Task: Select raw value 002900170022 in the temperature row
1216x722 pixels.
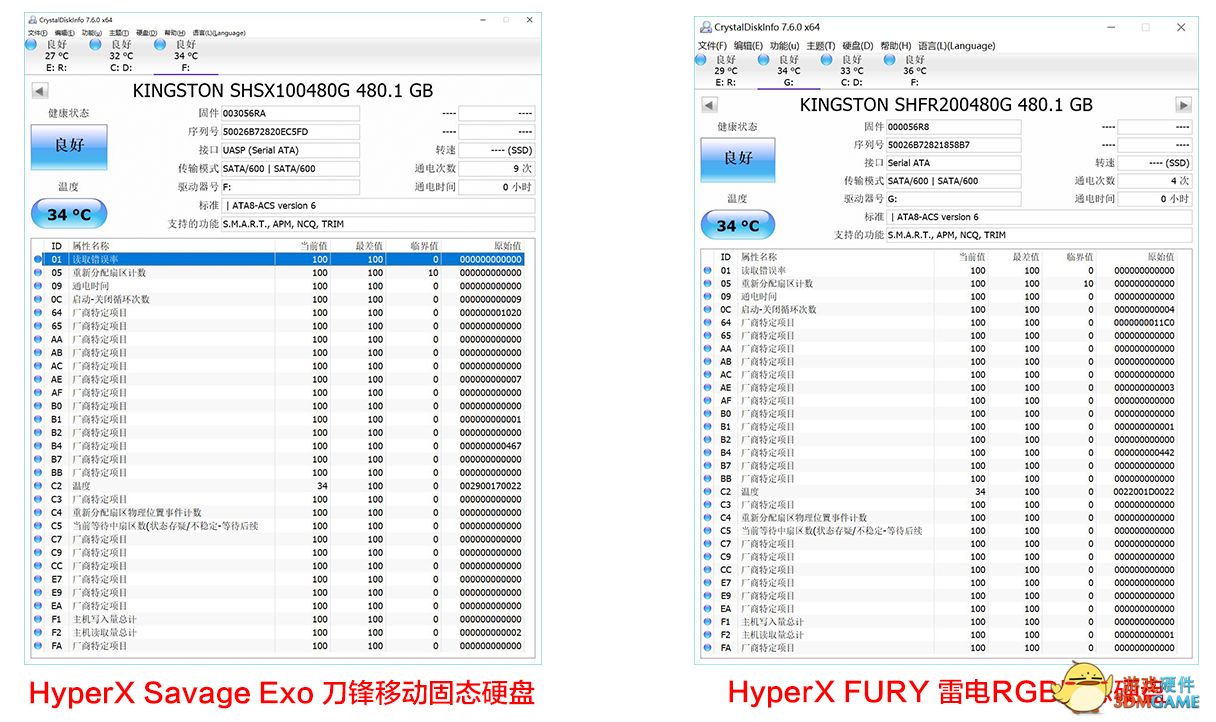Action: tap(490, 486)
